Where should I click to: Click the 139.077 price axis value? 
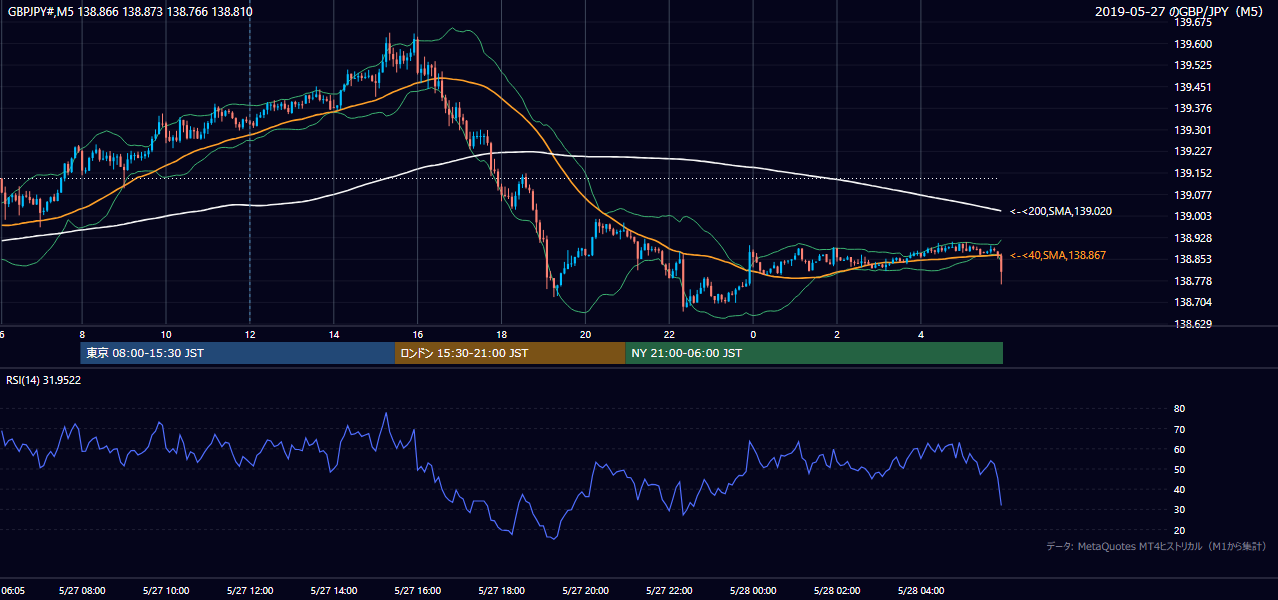[1192, 195]
